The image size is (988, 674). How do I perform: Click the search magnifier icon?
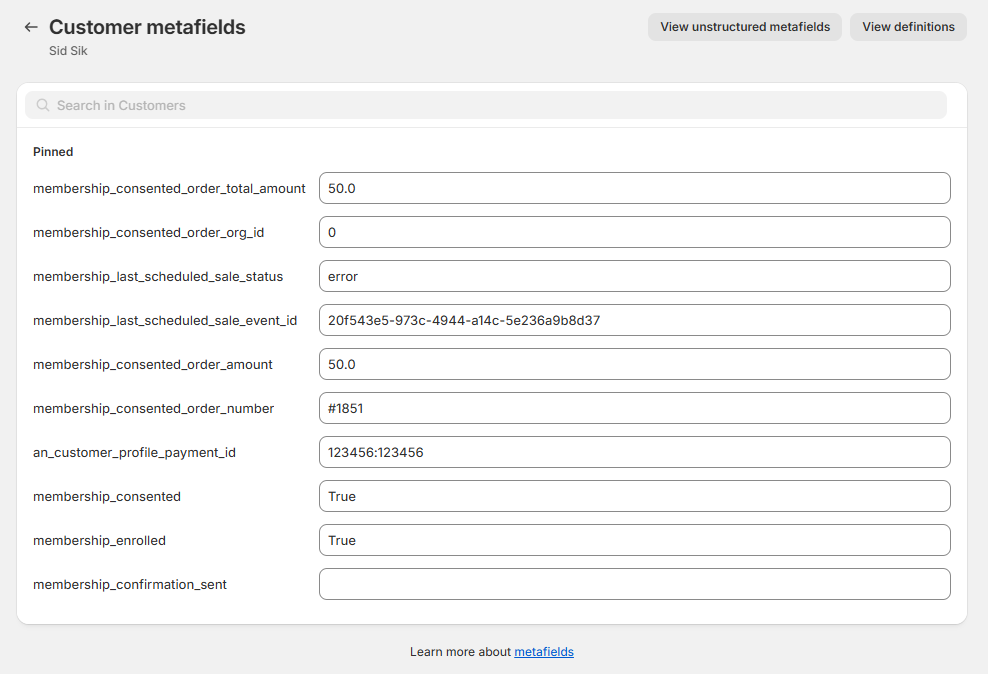point(43,105)
